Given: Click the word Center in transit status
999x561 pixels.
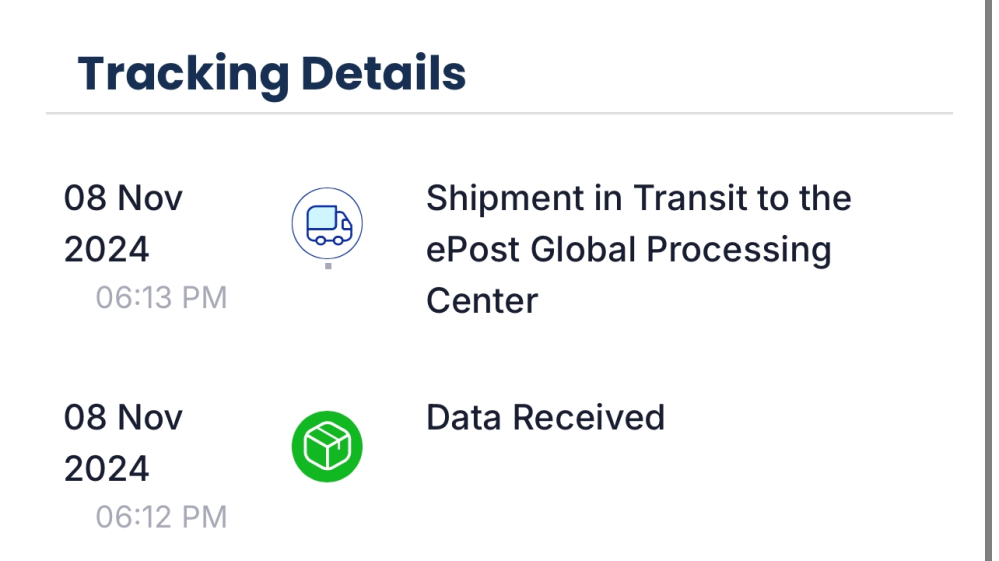Looking at the screenshot, I should tap(482, 301).
